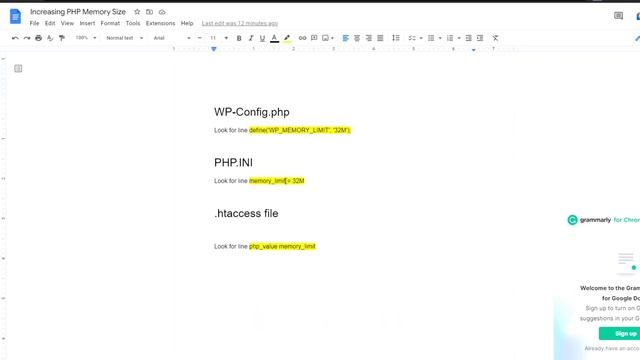
Task: Star the document Increasing PHP Memory Size
Action: pos(137,12)
